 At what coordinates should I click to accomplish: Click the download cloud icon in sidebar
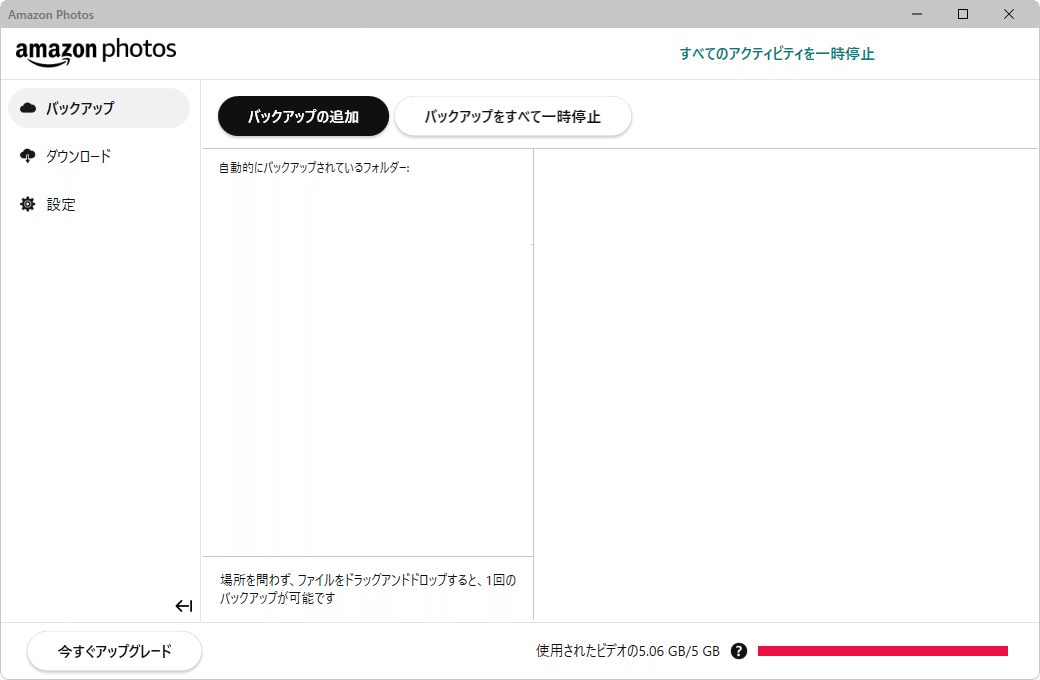pyautogui.click(x=27, y=156)
